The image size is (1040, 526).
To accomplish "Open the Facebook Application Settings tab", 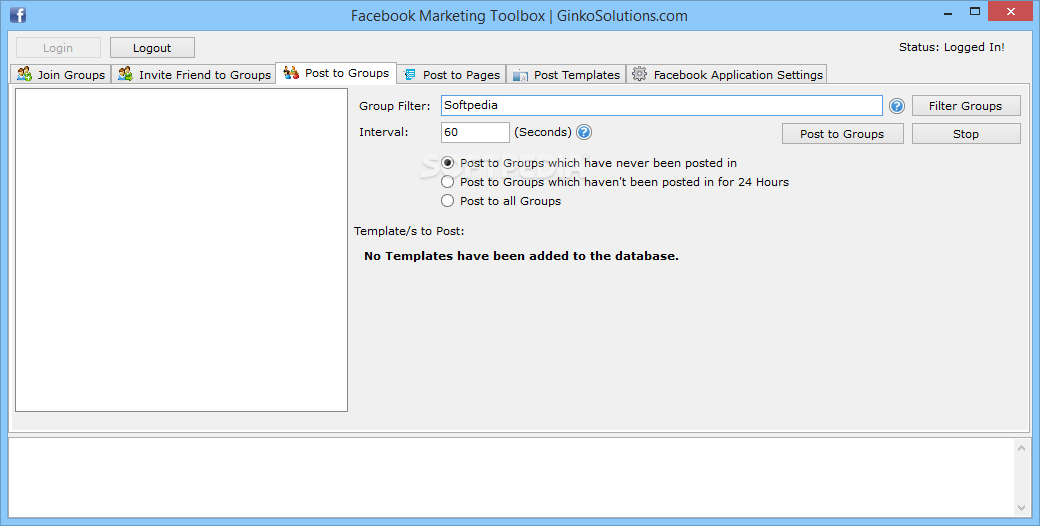I will click(x=738, y=75).
